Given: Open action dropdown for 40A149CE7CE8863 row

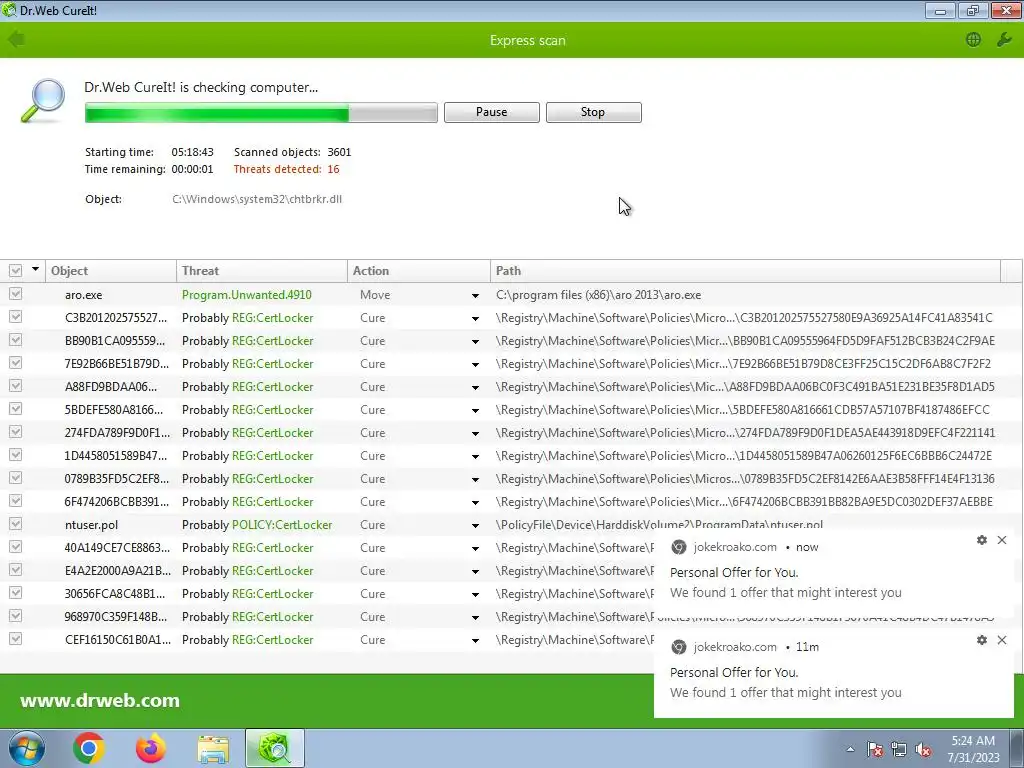Looking at the screenshot, I should [475, 549].
